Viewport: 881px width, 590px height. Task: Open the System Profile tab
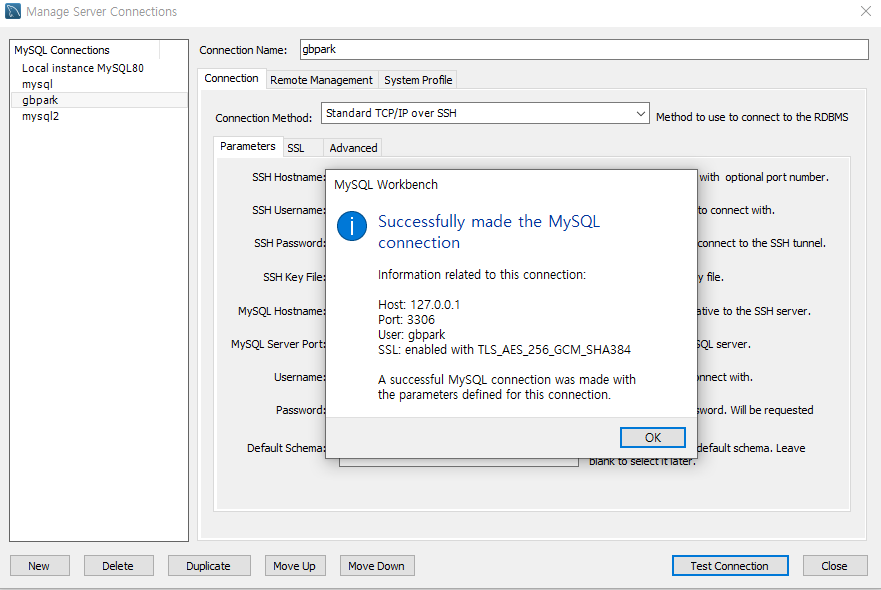(x=418, y=80)
